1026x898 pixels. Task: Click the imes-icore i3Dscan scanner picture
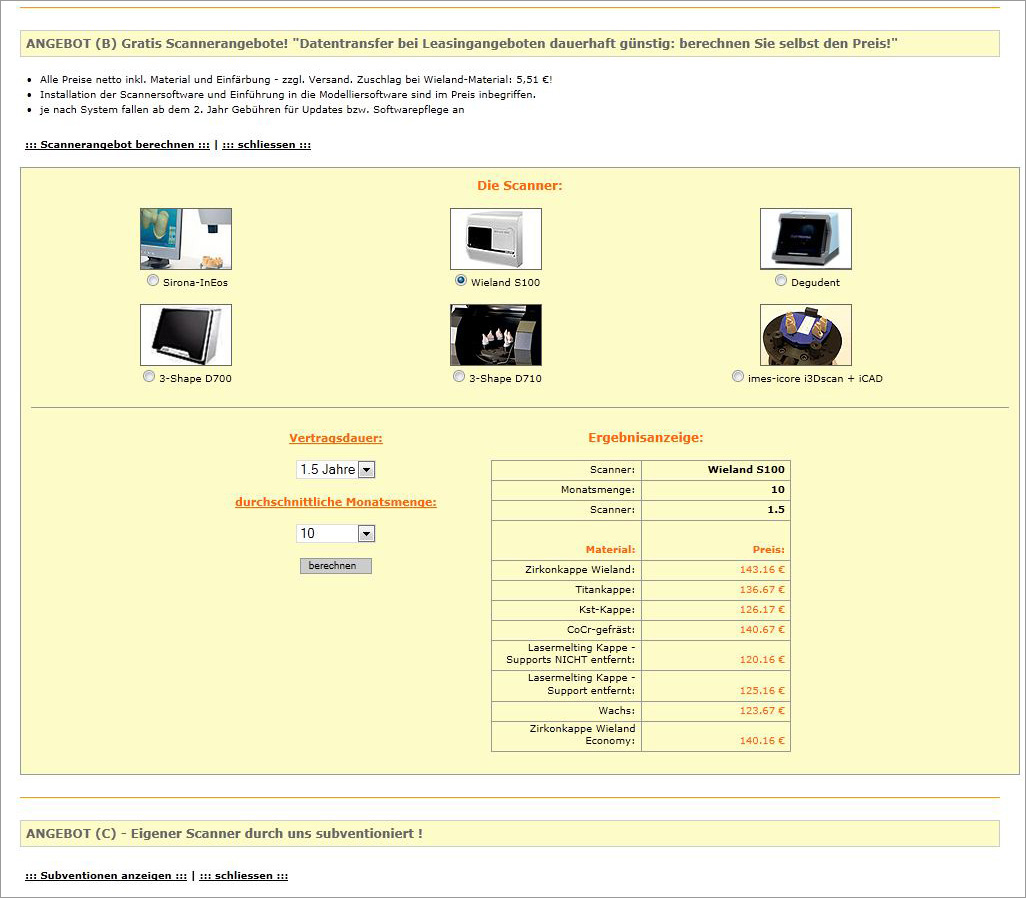click(806, 335)
